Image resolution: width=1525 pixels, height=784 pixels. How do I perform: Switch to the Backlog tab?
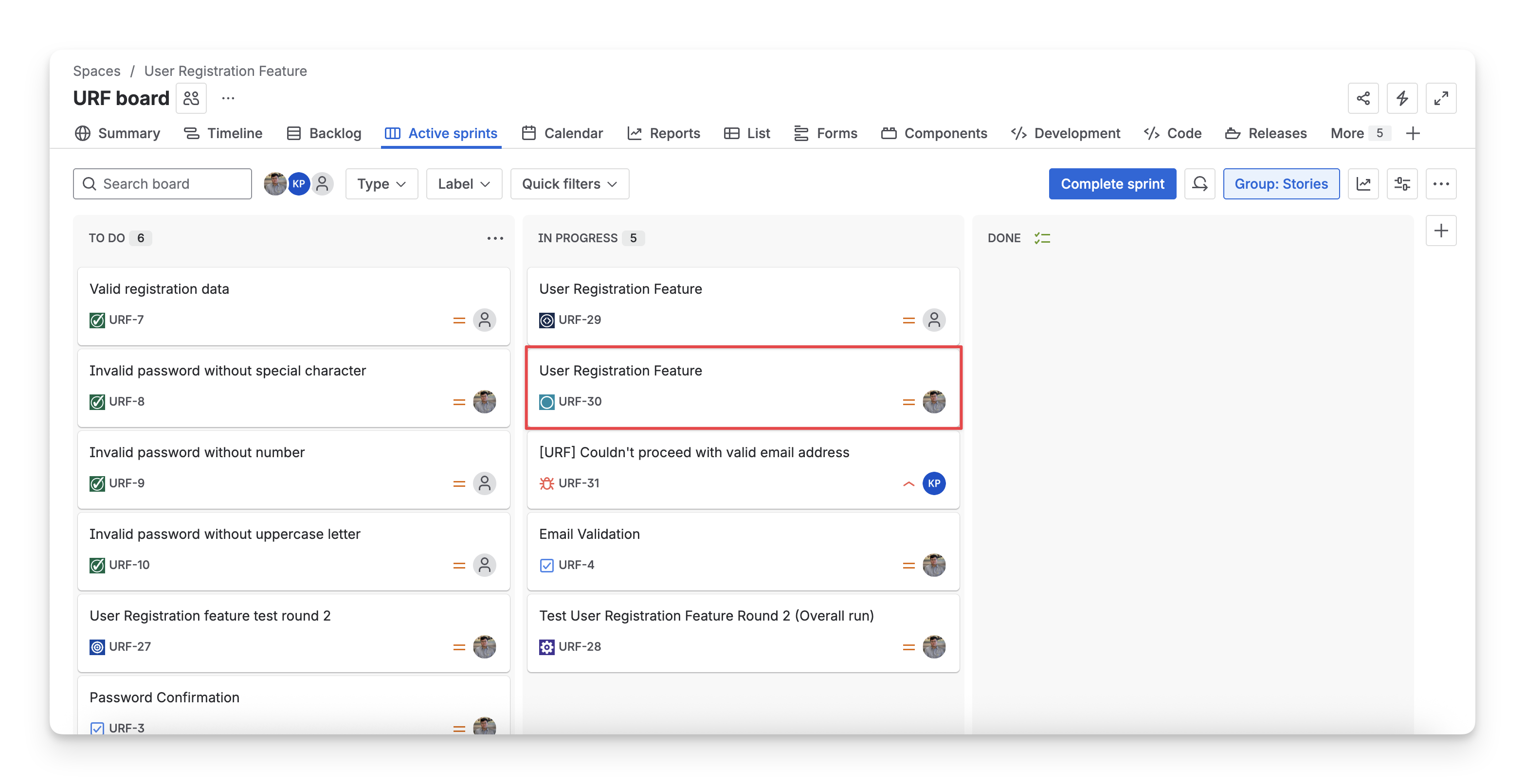click(324, 134)
